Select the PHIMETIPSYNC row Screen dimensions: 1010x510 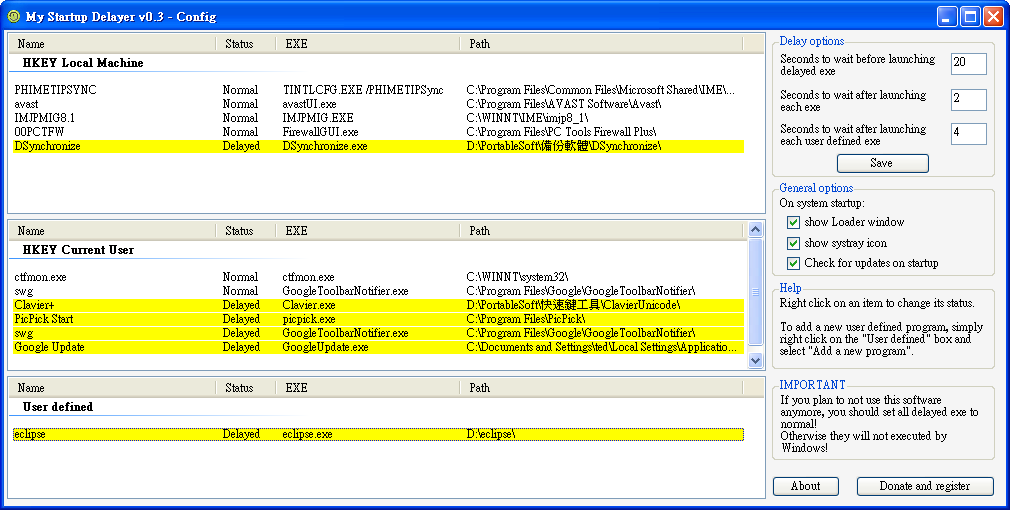click(379, 90)
